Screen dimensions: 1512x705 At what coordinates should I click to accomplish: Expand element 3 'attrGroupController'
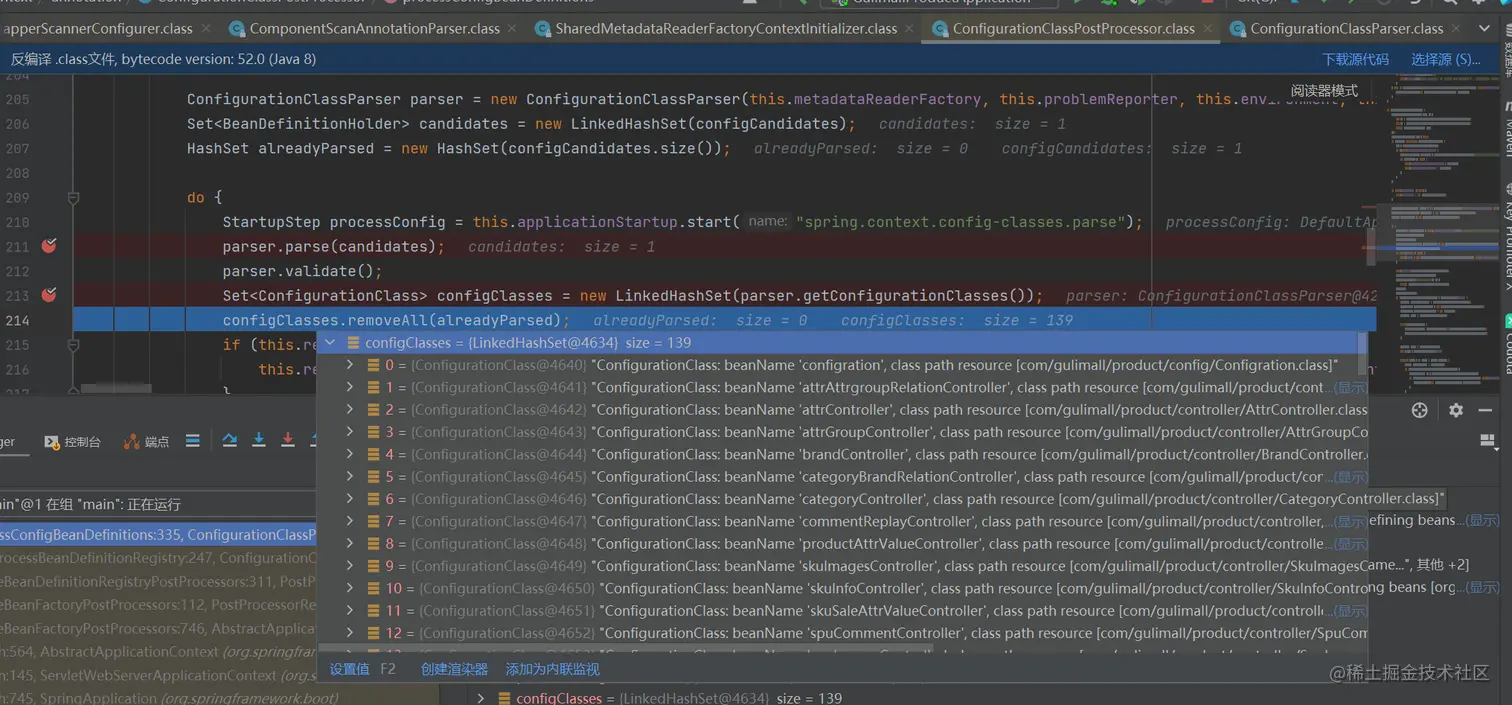click(349, 432)
